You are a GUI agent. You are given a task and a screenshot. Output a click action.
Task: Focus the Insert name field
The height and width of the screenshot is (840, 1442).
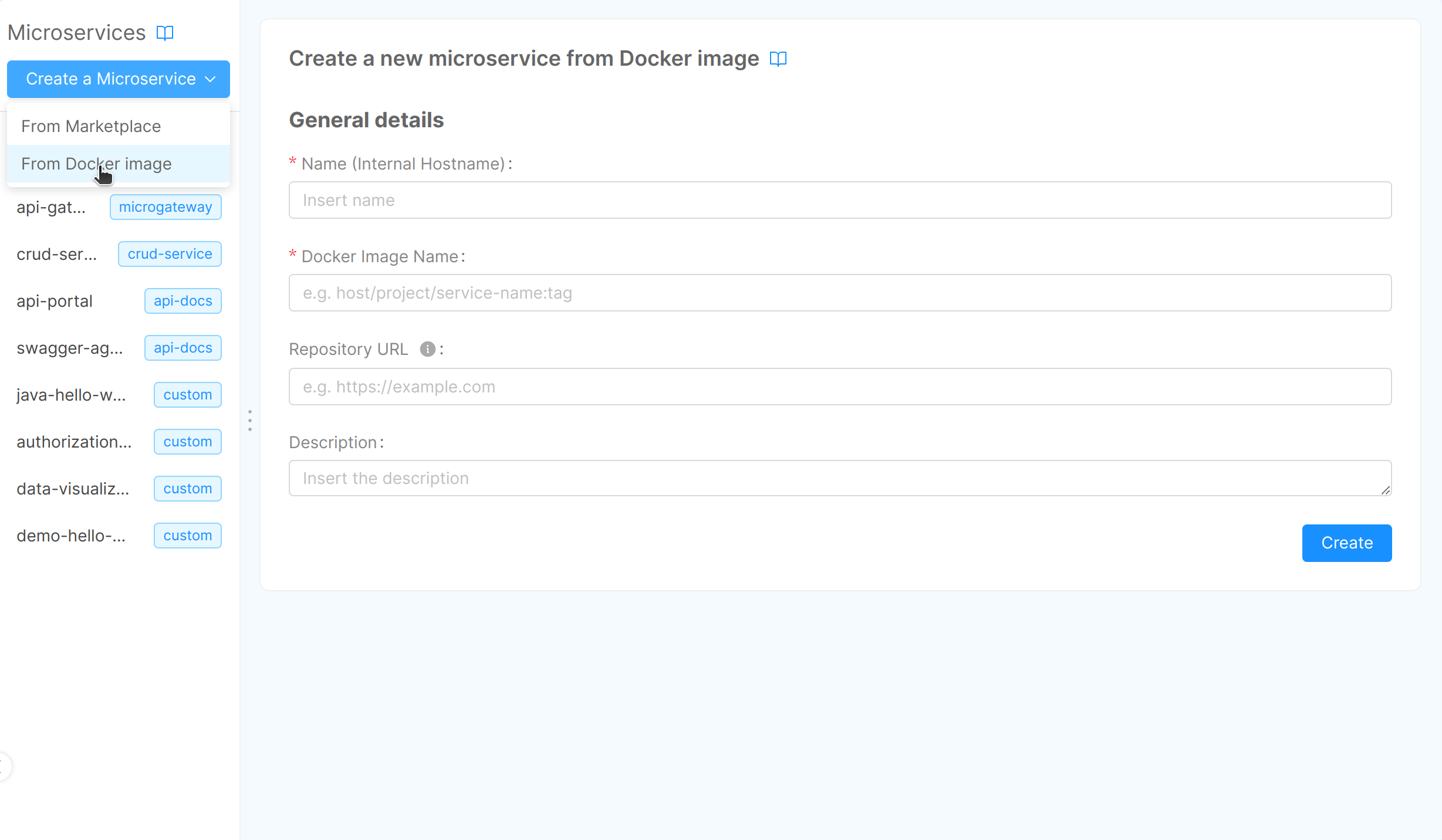[x=839, y=200]
